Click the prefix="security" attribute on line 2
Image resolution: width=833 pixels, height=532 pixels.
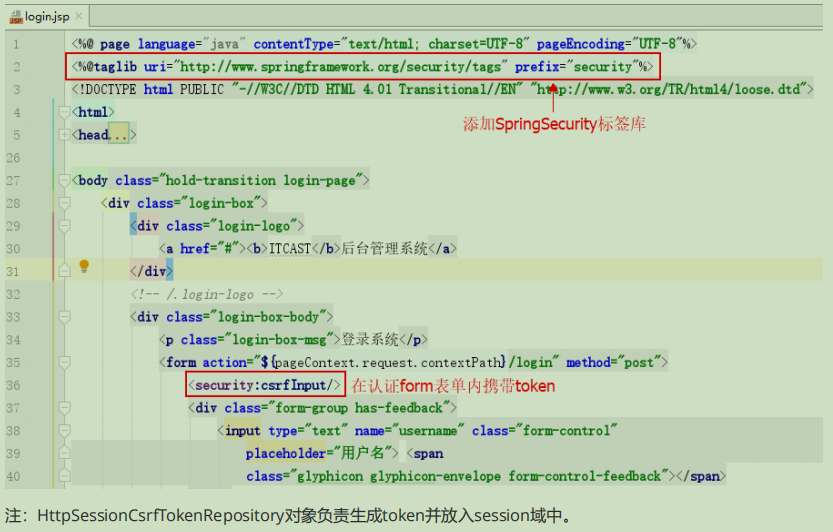coord(577,67)
